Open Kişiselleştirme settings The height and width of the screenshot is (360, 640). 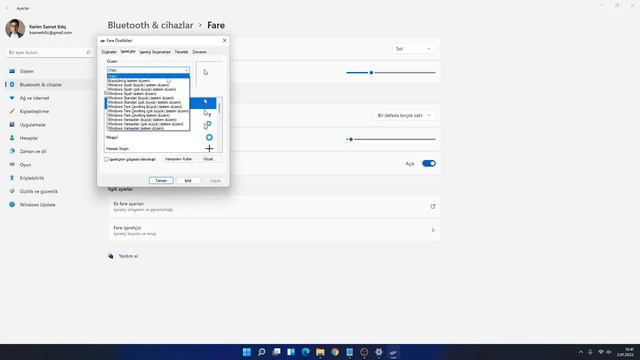49,111
